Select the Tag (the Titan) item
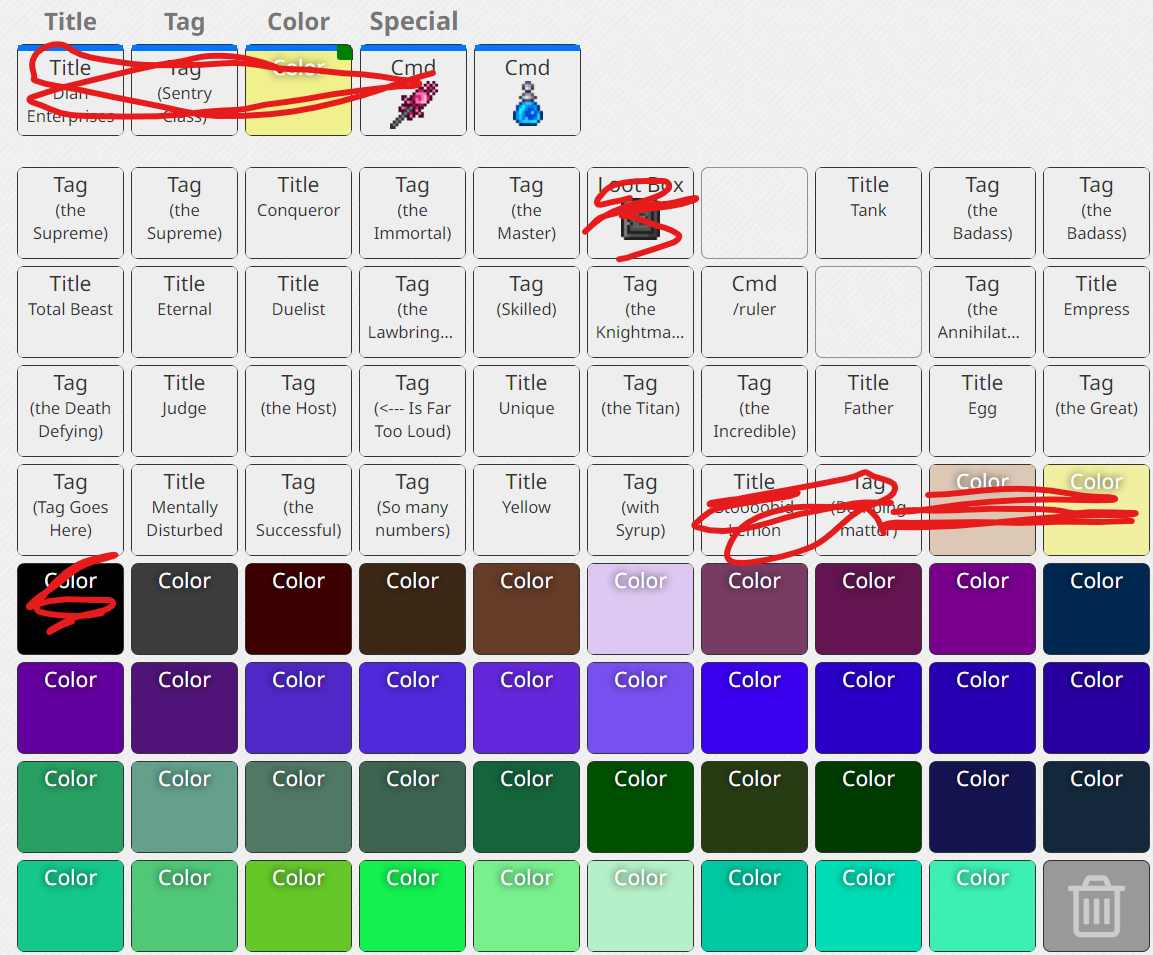 640,411
